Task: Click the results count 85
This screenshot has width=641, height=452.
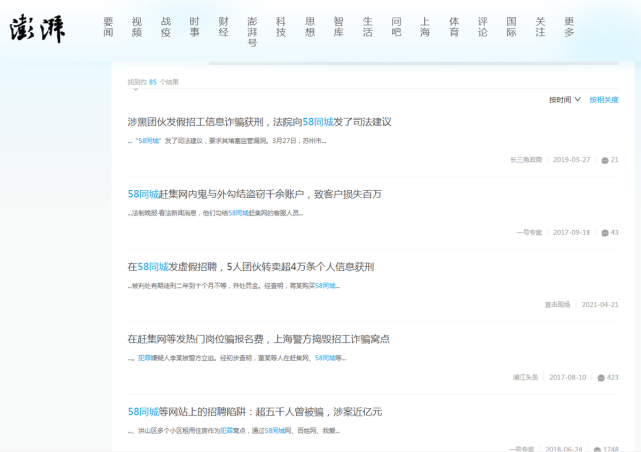Action: (x=152, y=82)
